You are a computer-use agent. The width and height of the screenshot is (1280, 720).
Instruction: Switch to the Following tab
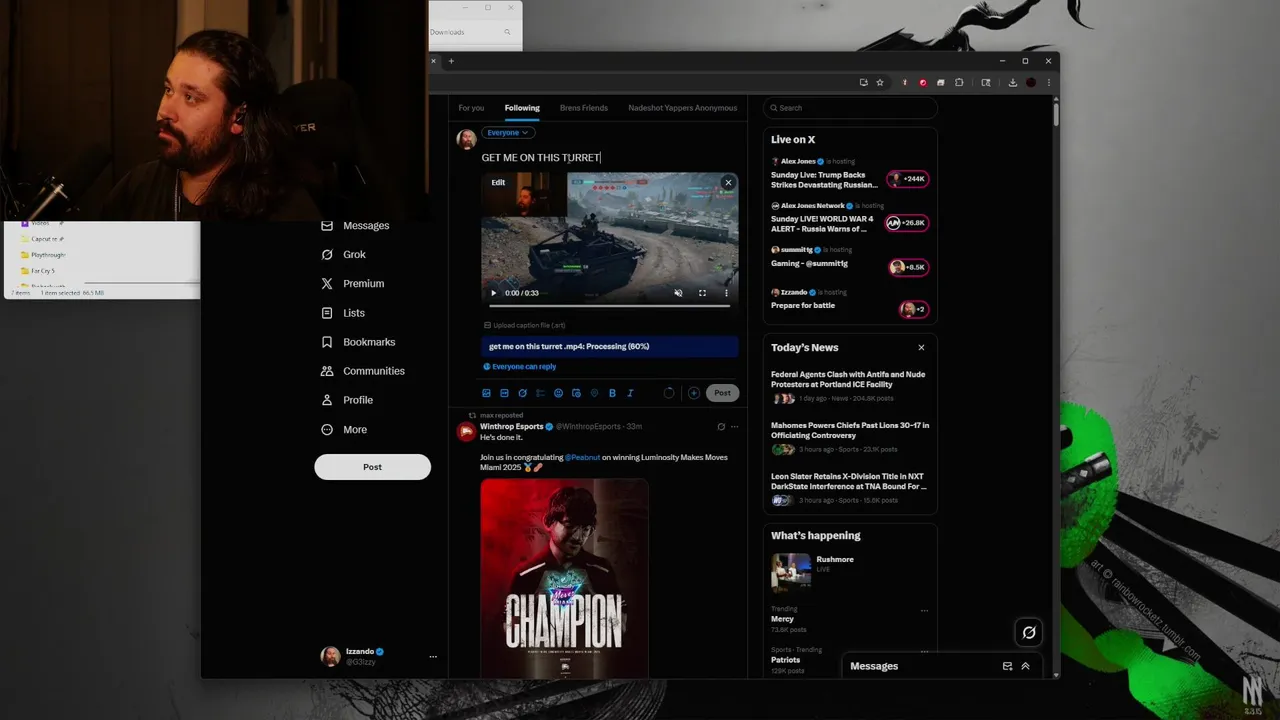(x=522, y=108)
